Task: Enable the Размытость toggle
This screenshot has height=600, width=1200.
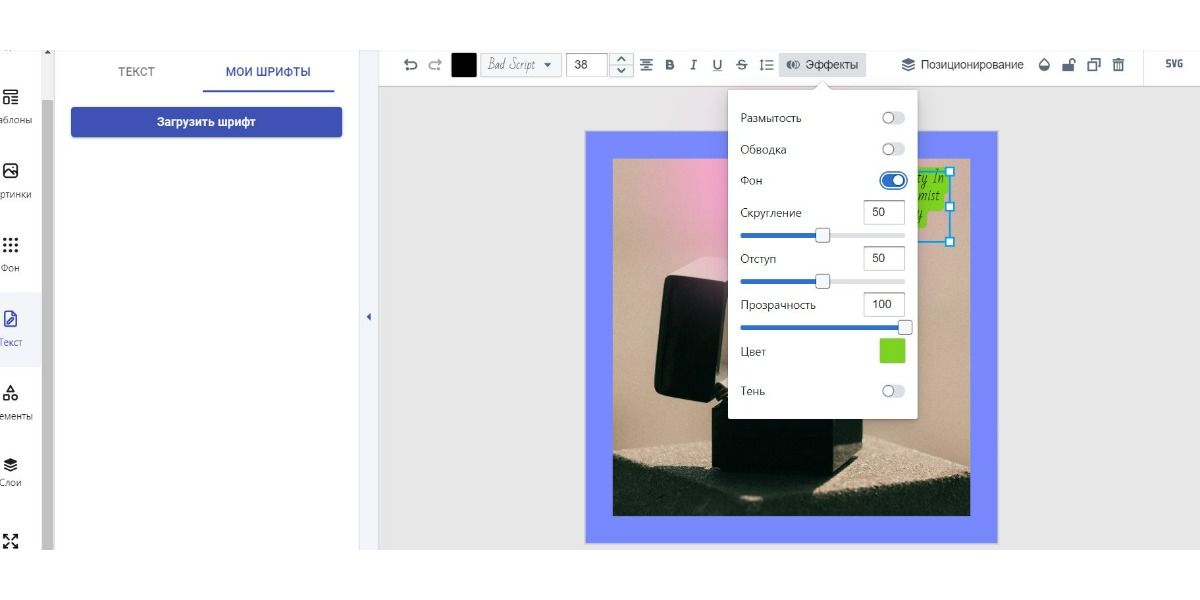Action: [893, 118]
